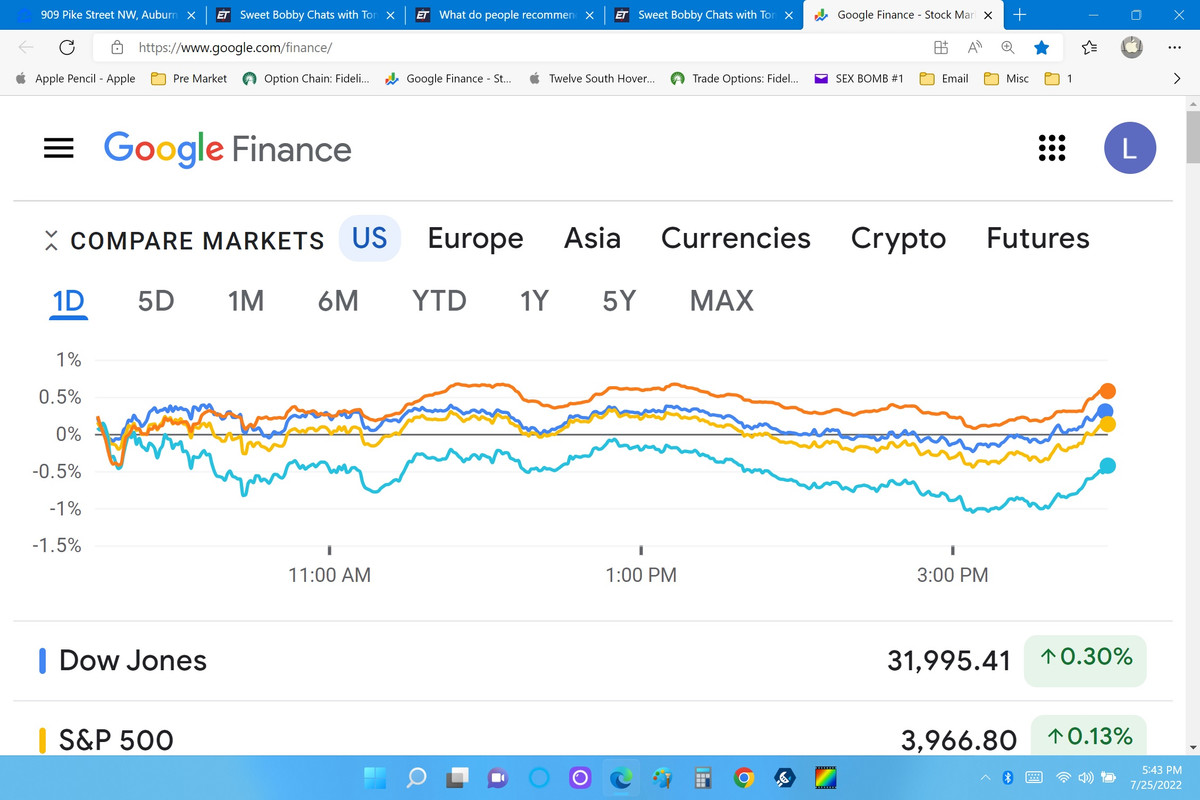Select the Currencies tab
The image size is (1200, 800).
pyautogui.click(x=736, y=238)
